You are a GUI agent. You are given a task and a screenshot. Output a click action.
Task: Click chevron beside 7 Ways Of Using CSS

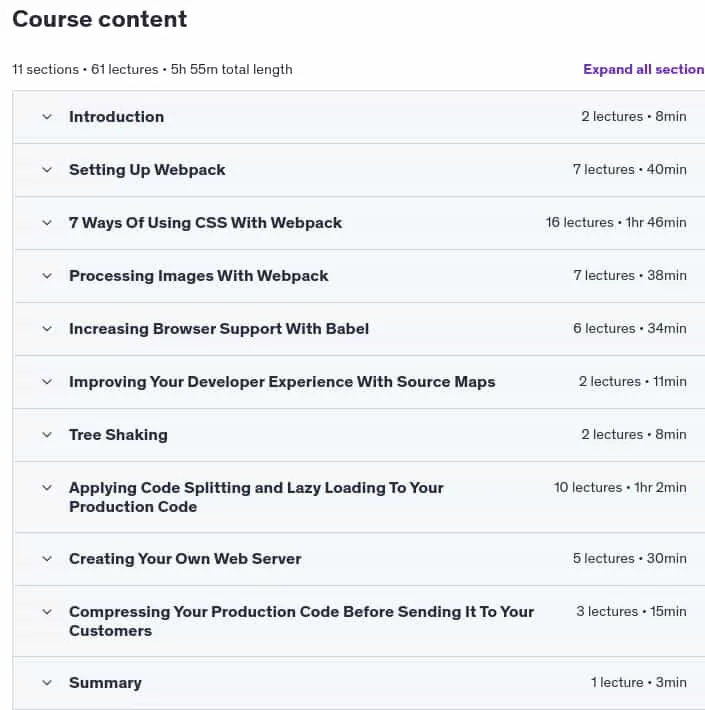(47, 223)
